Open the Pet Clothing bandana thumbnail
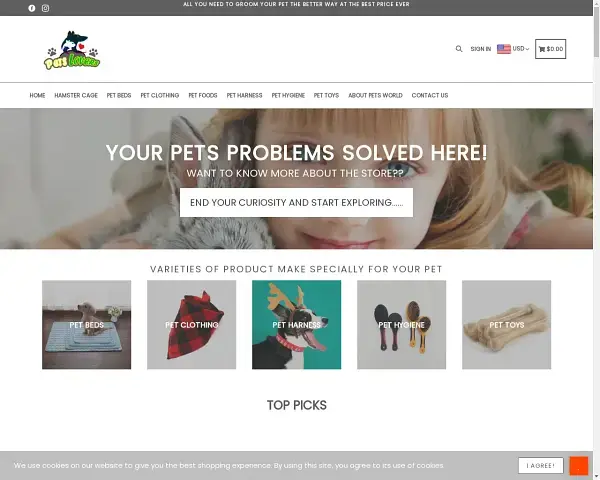 point(191,325)
